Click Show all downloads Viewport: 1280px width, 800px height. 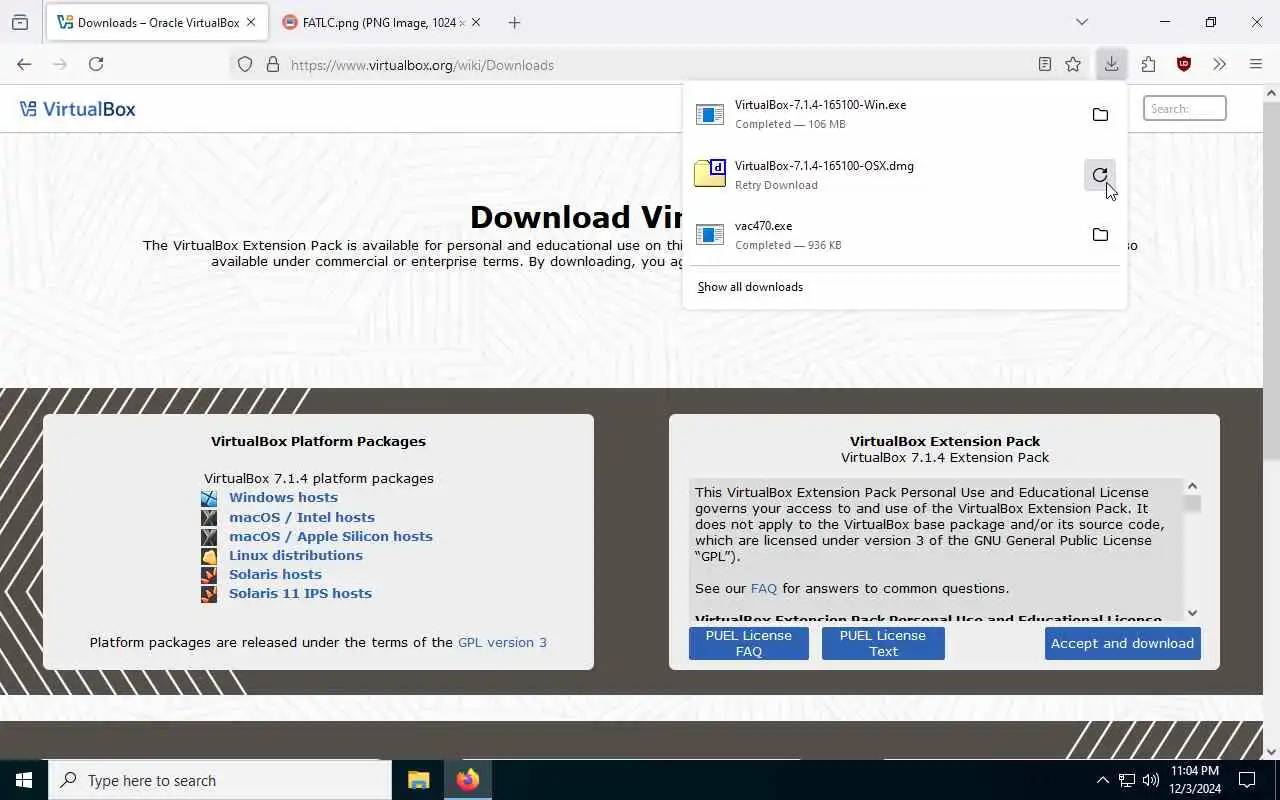(x=750, y=287)
